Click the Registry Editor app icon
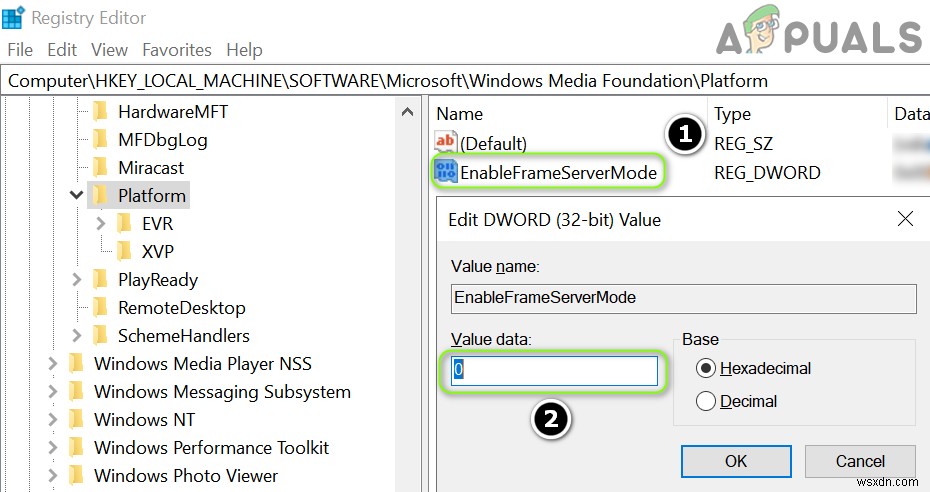This screenshot has width=930, height=492. [x=13, y=18]
